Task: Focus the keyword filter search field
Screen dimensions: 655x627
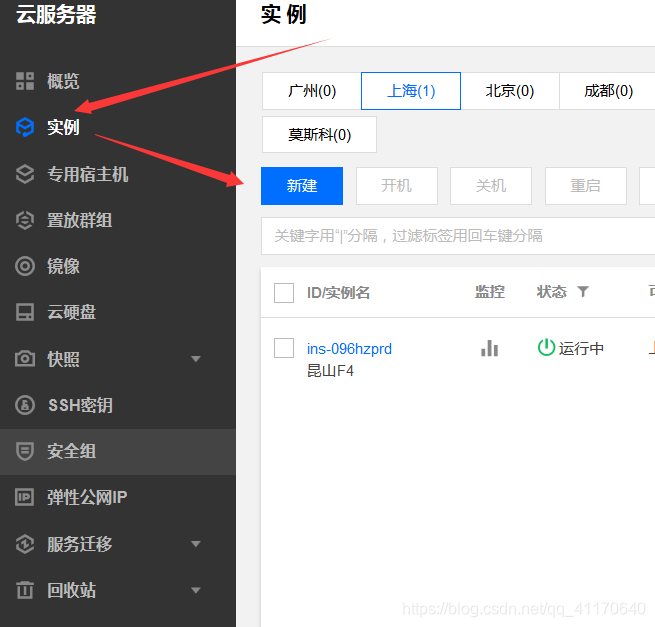Action: (x=458, y=236)
